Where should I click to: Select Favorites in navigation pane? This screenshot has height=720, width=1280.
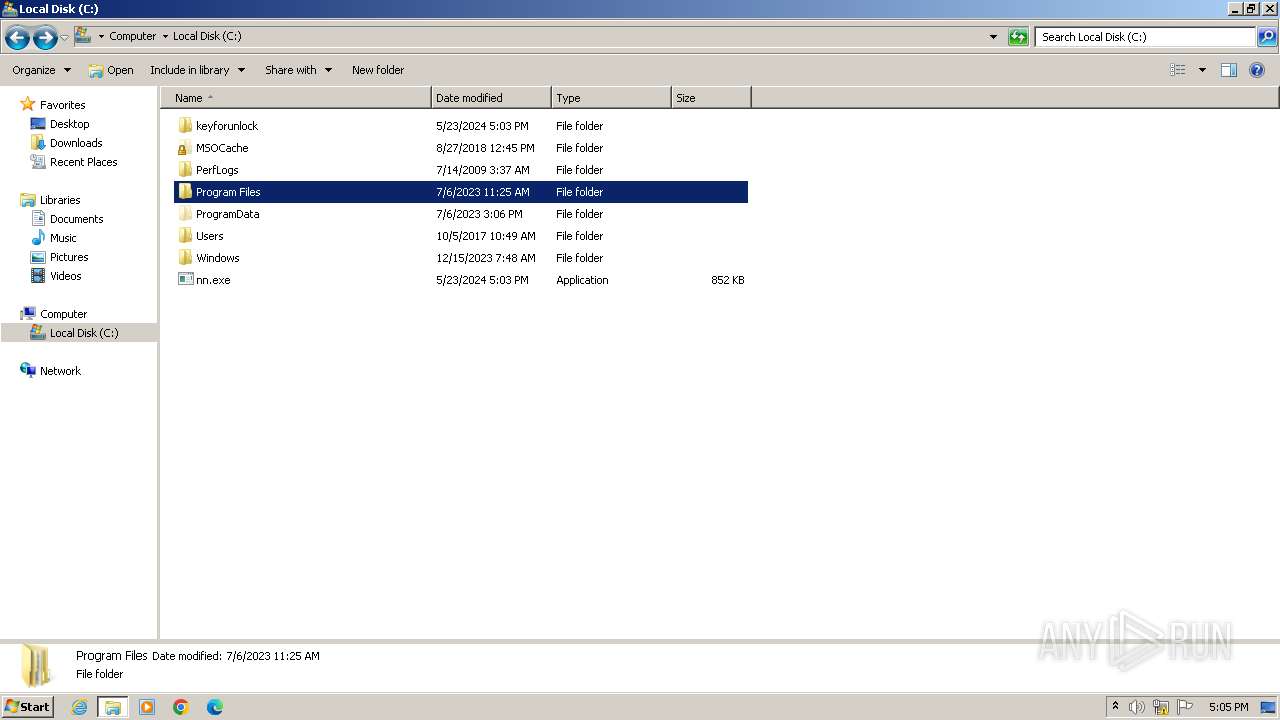[x=62, y=105]
